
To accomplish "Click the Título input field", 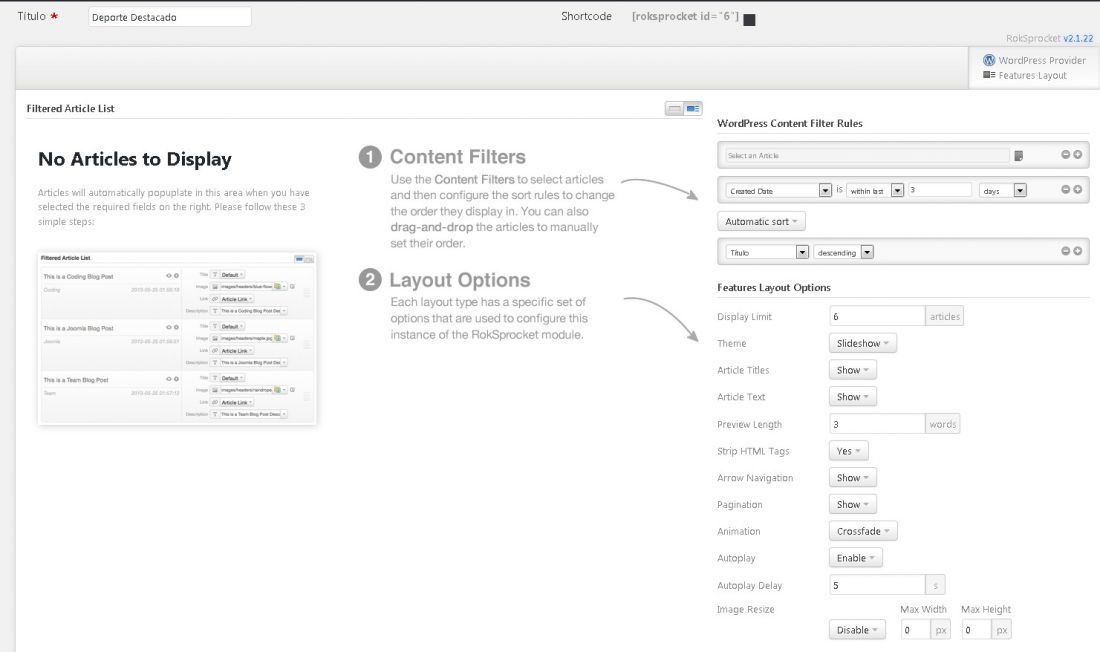I will [169, 17].
